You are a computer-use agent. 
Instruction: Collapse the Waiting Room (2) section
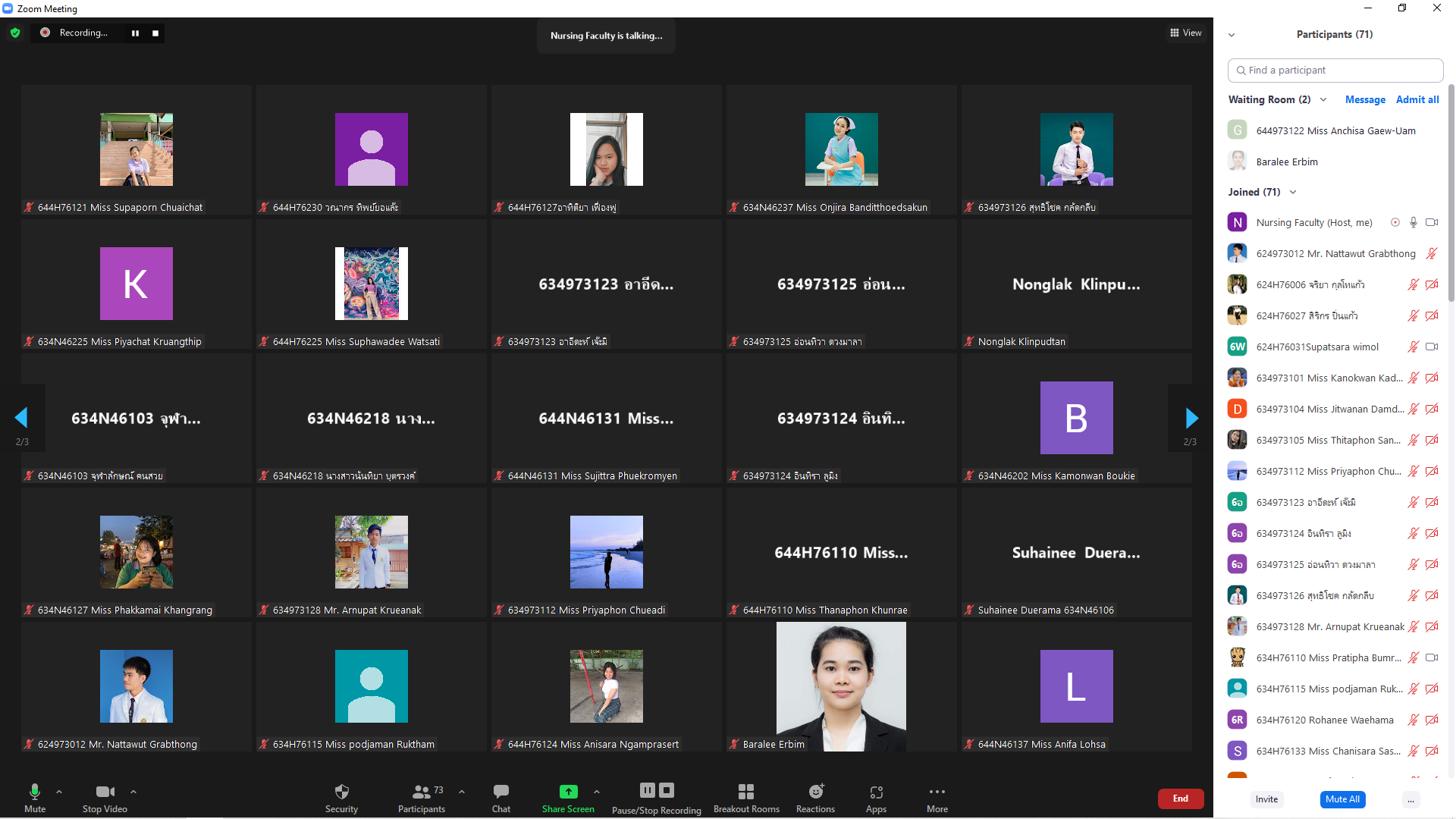[x=1323, y=100]
